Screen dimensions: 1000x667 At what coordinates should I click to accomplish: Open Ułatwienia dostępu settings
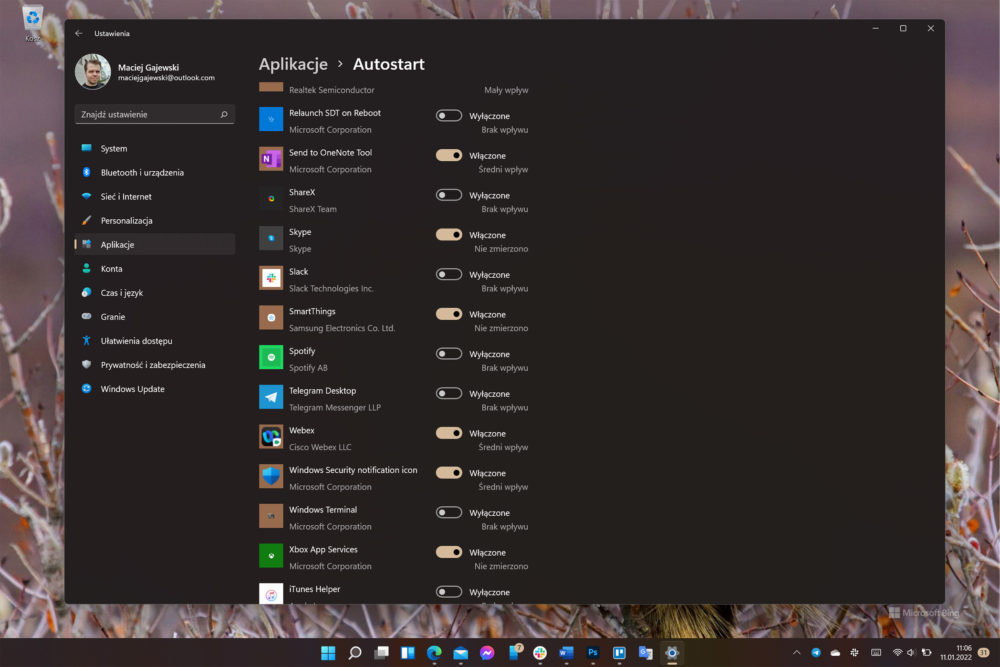pyautogui.click(x=155, y=341)
